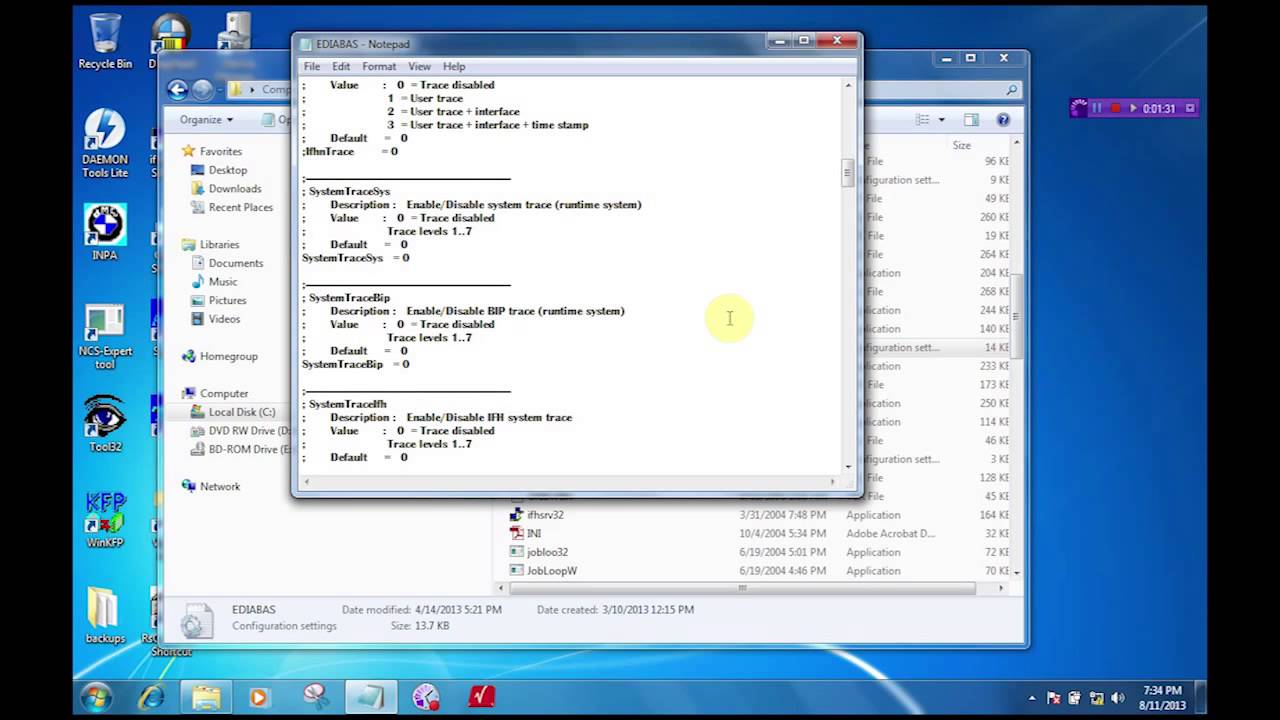Open the Music library
Image resolution: width=1280 pixels, height=720 pixels.
click(222, 282)
